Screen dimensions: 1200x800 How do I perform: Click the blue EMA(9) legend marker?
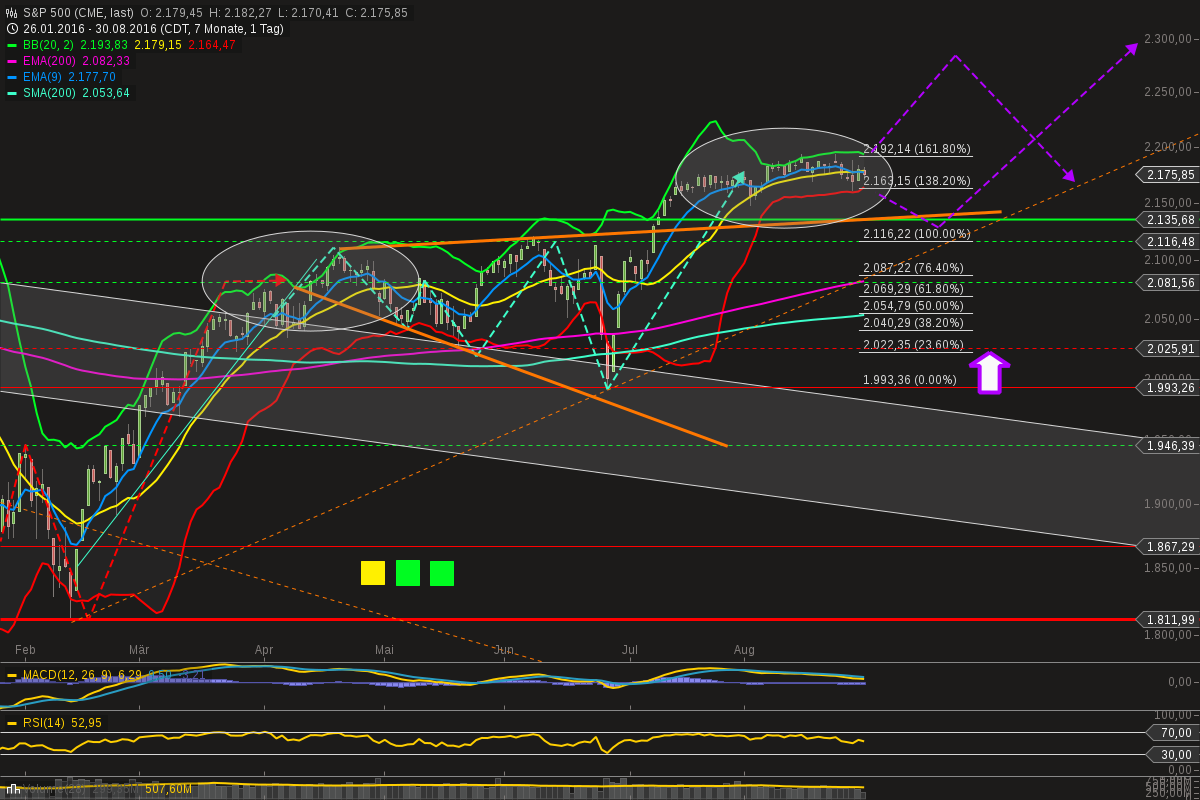[12, 77]
